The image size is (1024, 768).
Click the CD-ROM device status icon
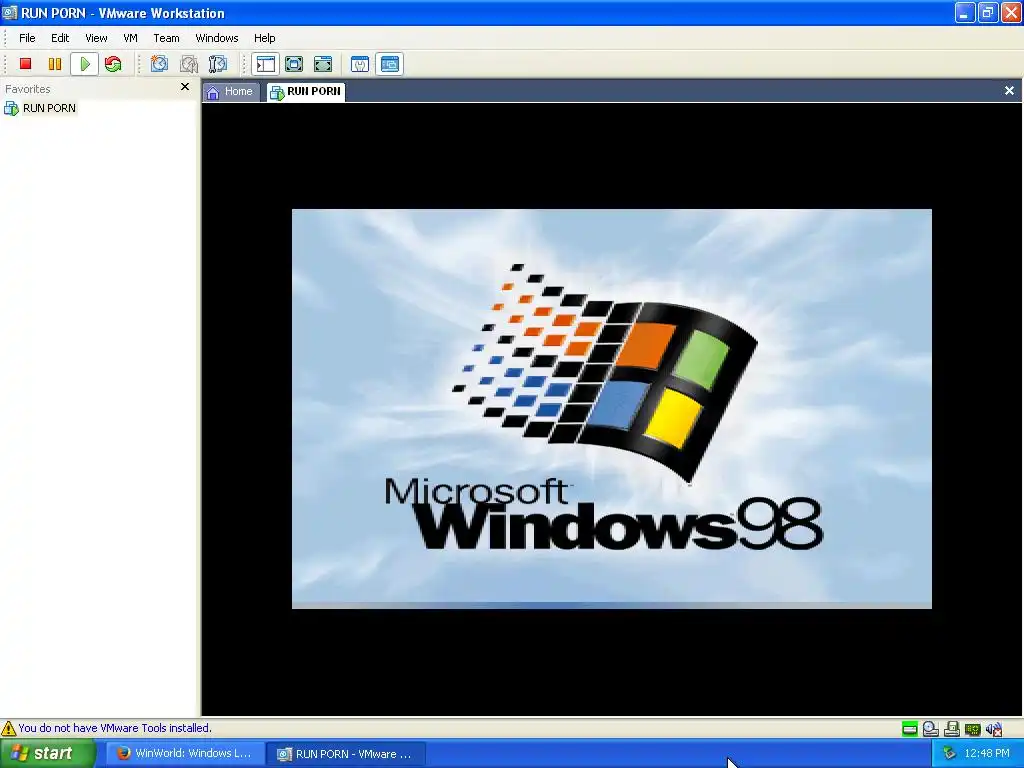931,729
